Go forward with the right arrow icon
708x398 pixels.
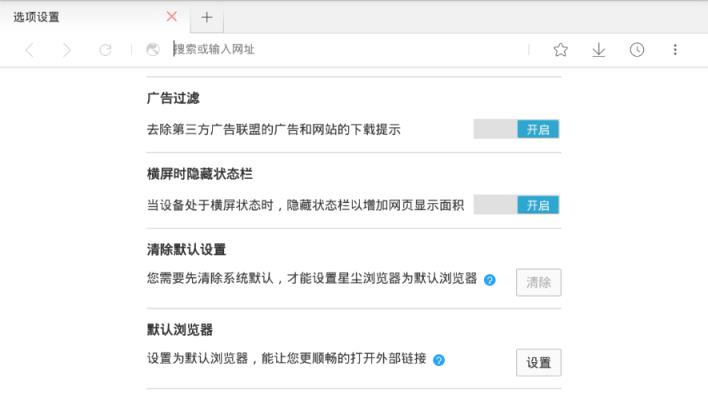[x=67, y=50]
